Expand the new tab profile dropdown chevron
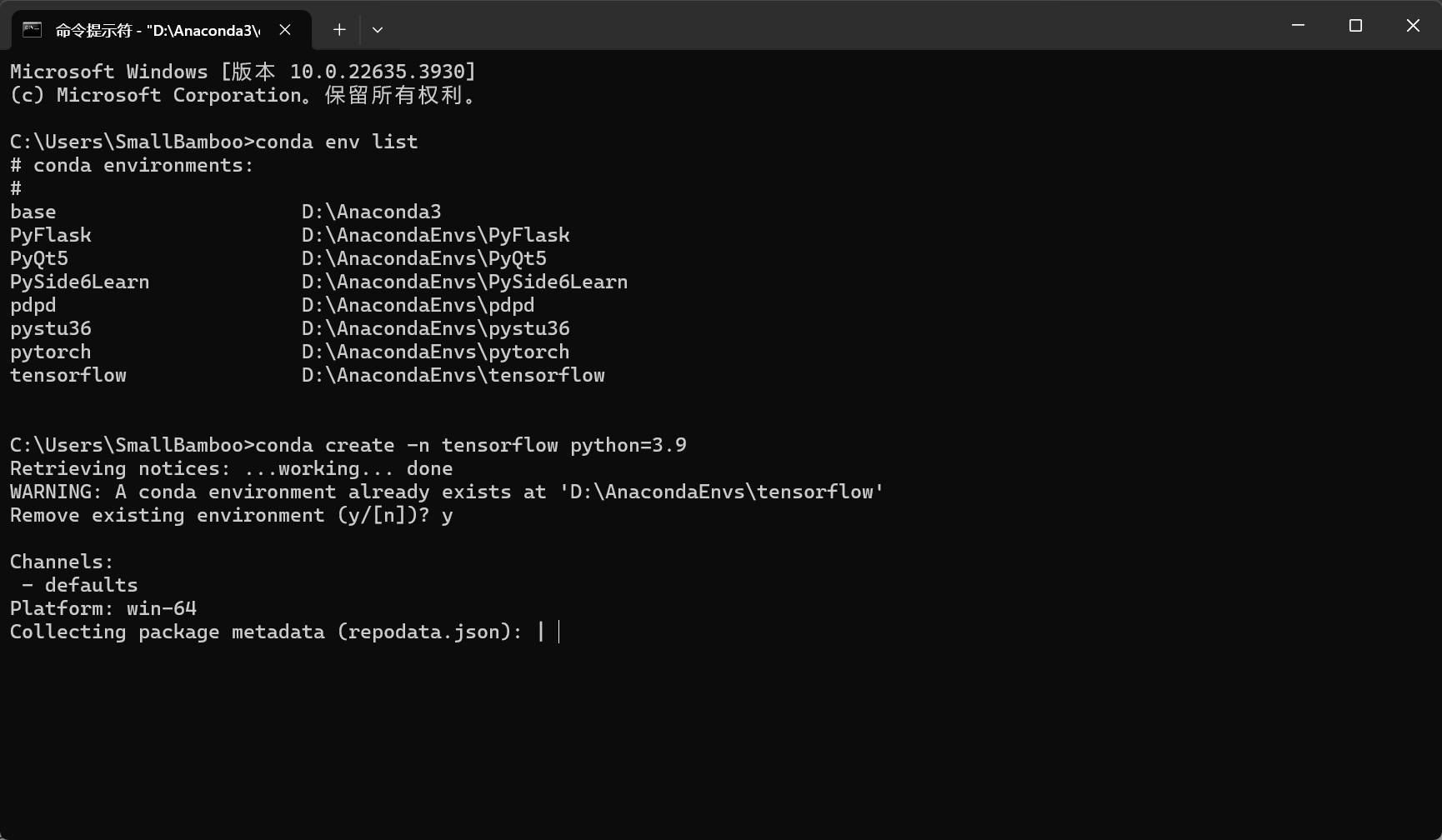The height and width of the screenshot is (840, 1442). [378, 30]
